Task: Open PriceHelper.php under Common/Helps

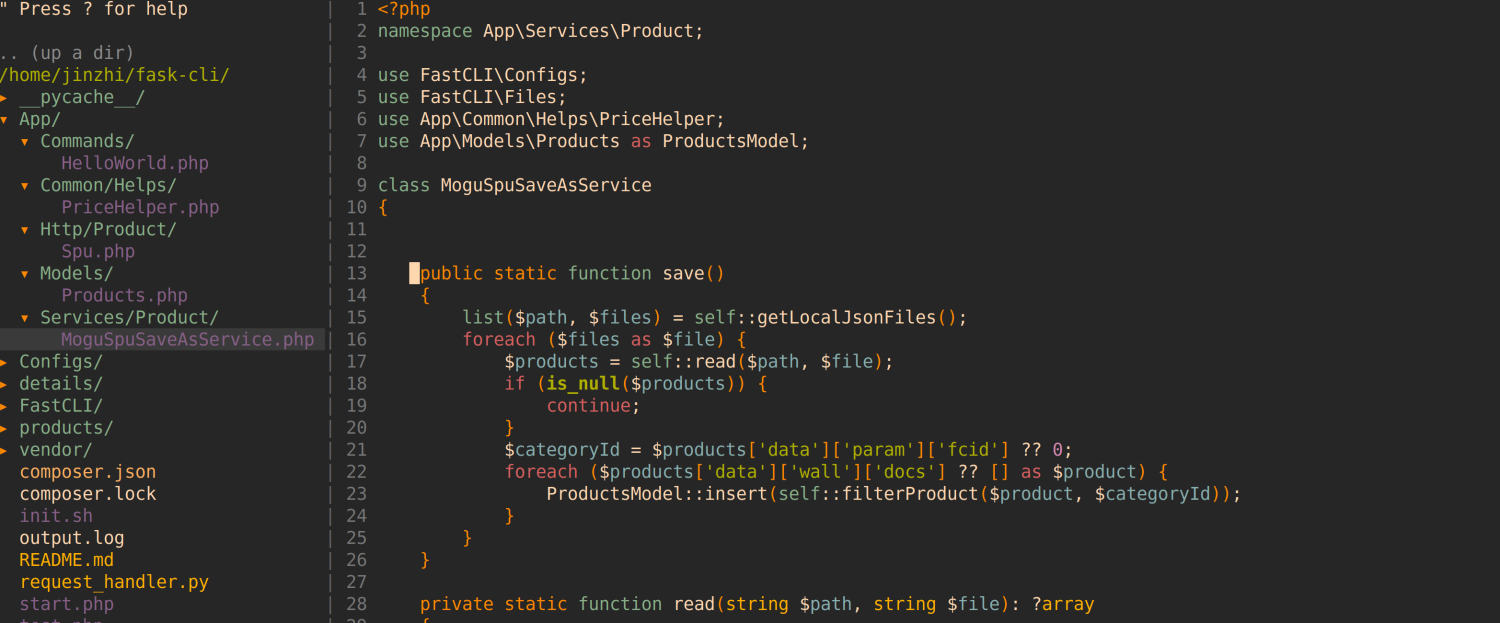Action: pyautogui.click(x=139, y=207)
